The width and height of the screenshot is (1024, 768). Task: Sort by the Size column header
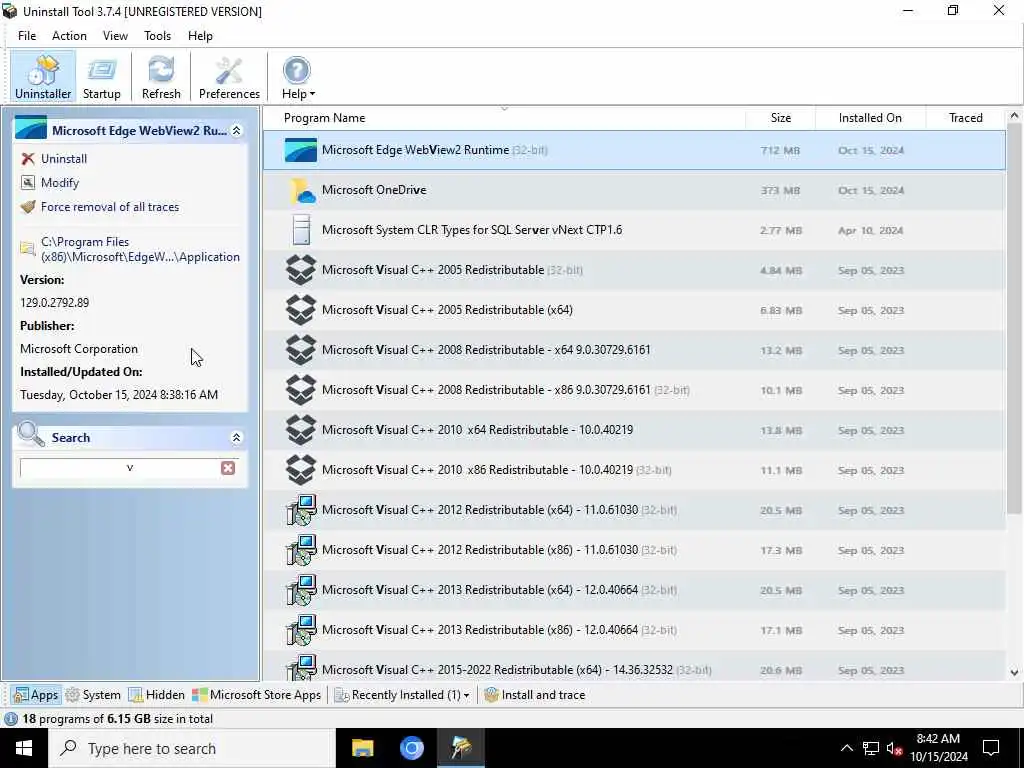(780, 118)
